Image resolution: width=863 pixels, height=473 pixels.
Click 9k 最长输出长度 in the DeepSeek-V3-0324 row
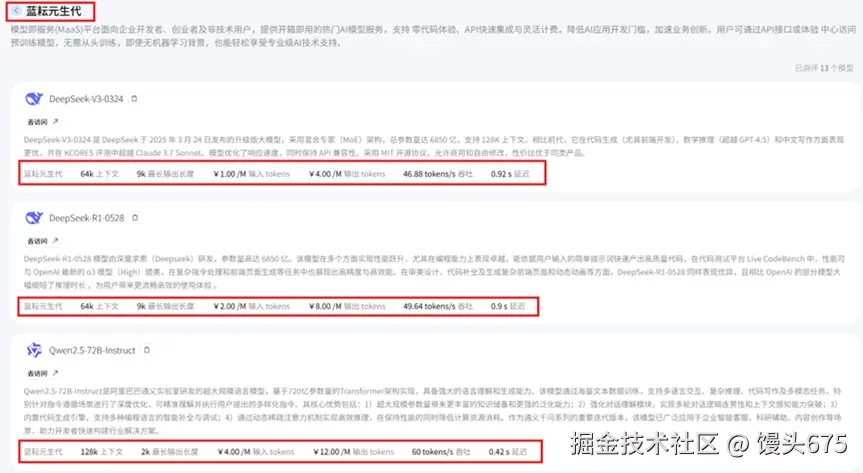[165, 174]
